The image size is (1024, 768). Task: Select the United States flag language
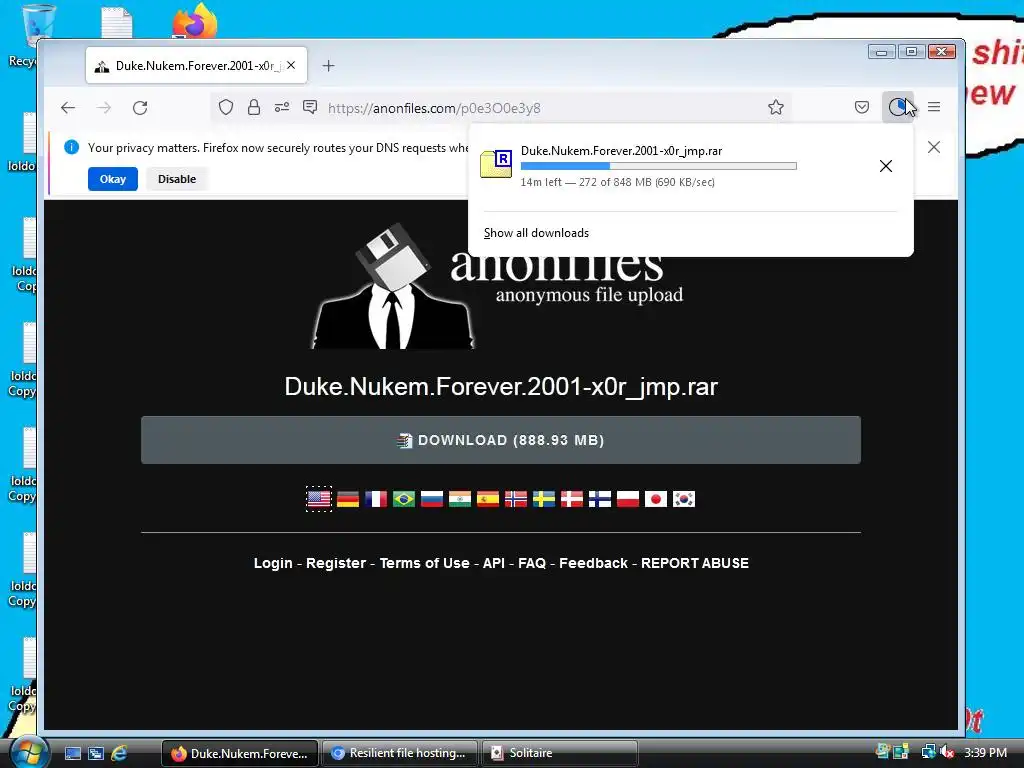[319, 499]
